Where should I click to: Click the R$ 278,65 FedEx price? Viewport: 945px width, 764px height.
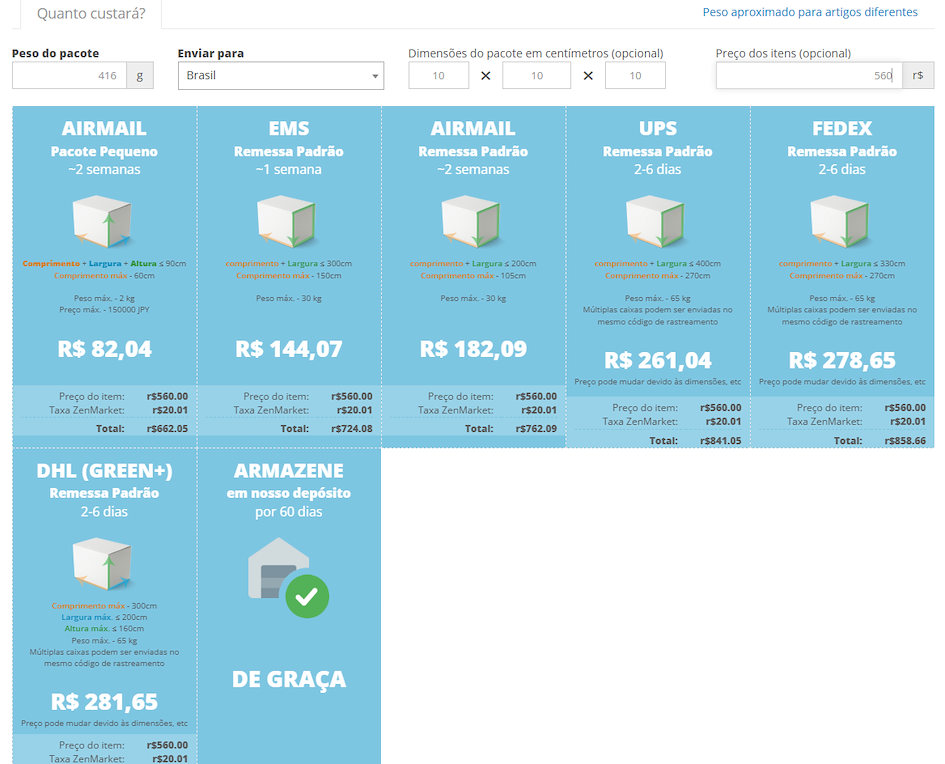coord(842,360)
